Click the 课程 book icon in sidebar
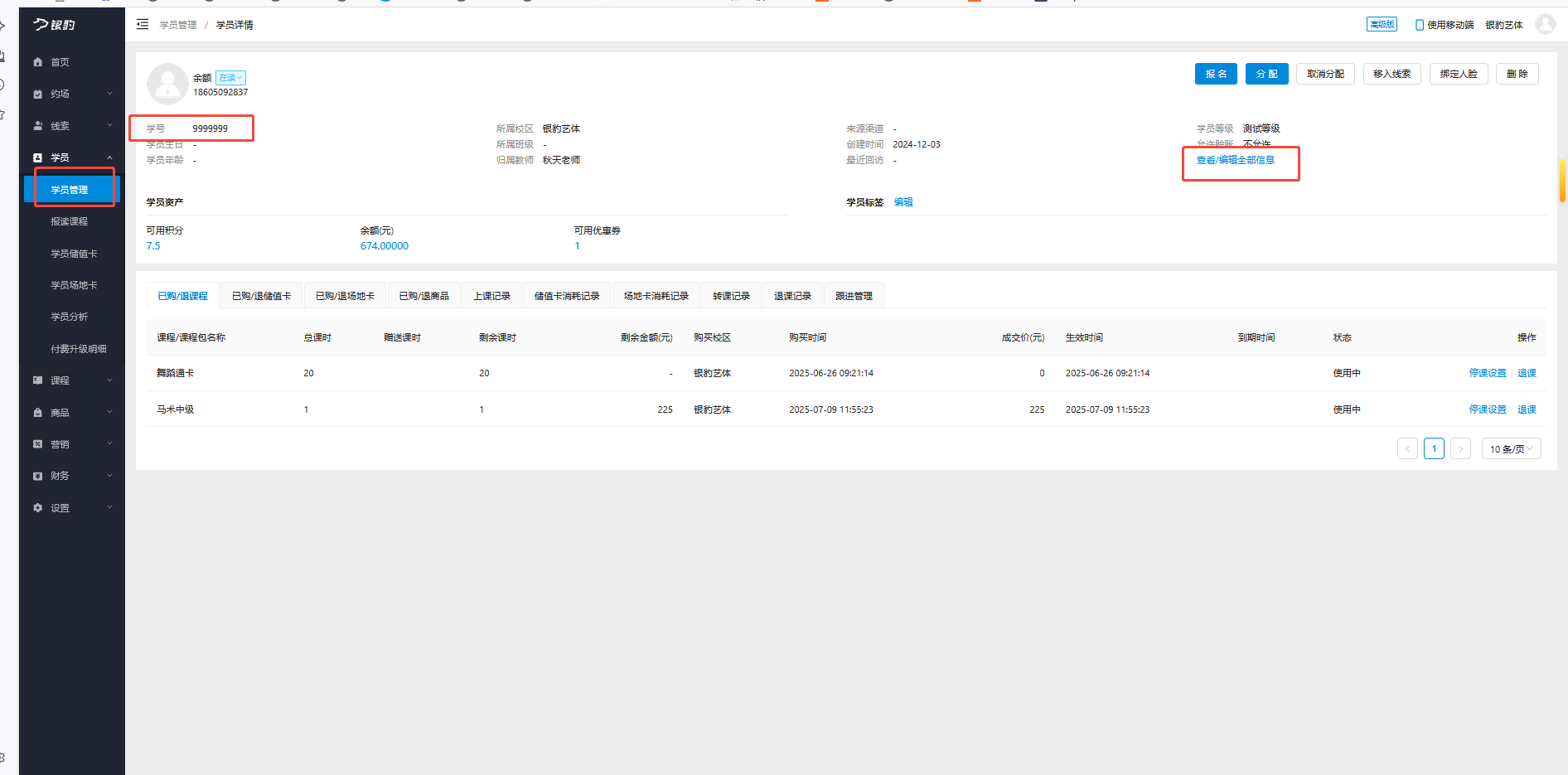The image size is (1568, 775). (x=37, y=380)
